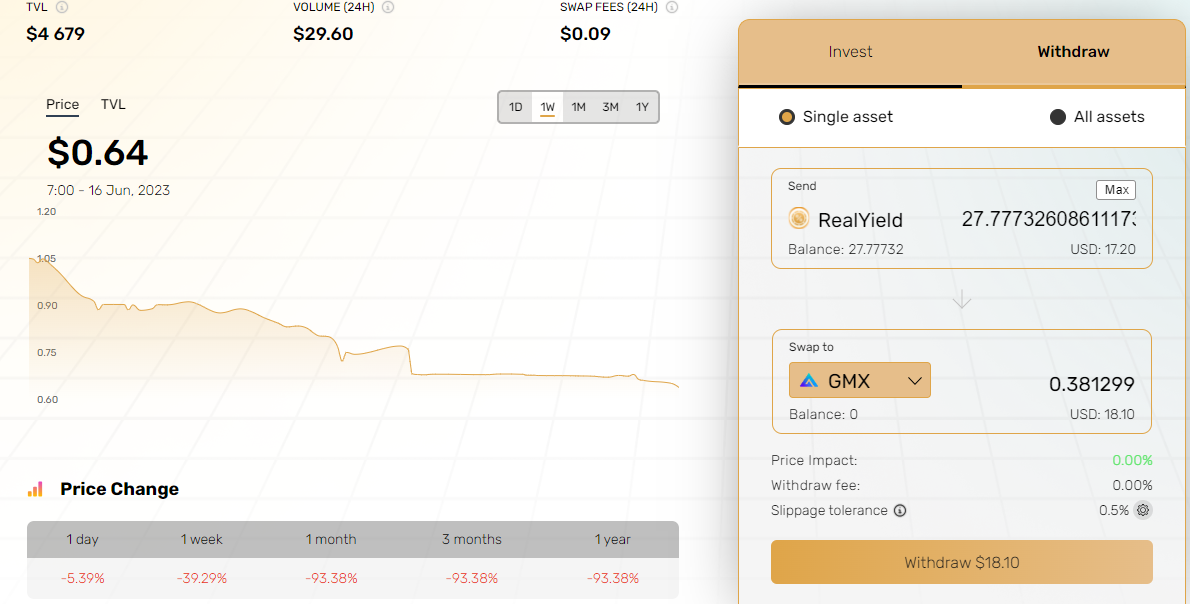Click the Withdraw $18.10 button
1190x604 pixels.
(962, 562)
